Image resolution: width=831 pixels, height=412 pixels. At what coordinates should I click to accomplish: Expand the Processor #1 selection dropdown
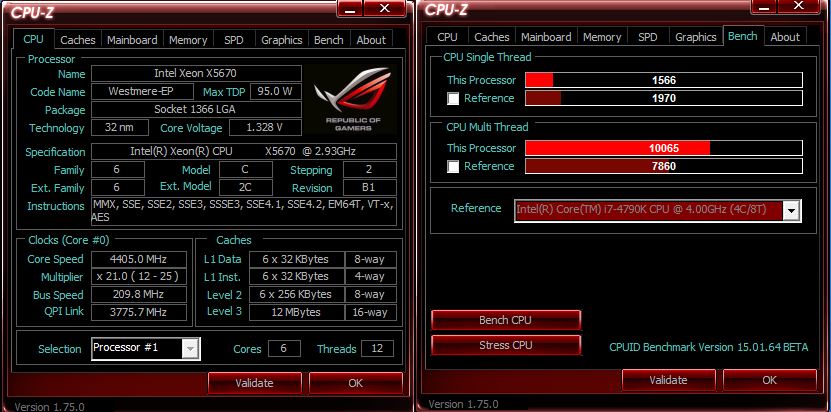(191, 348)
